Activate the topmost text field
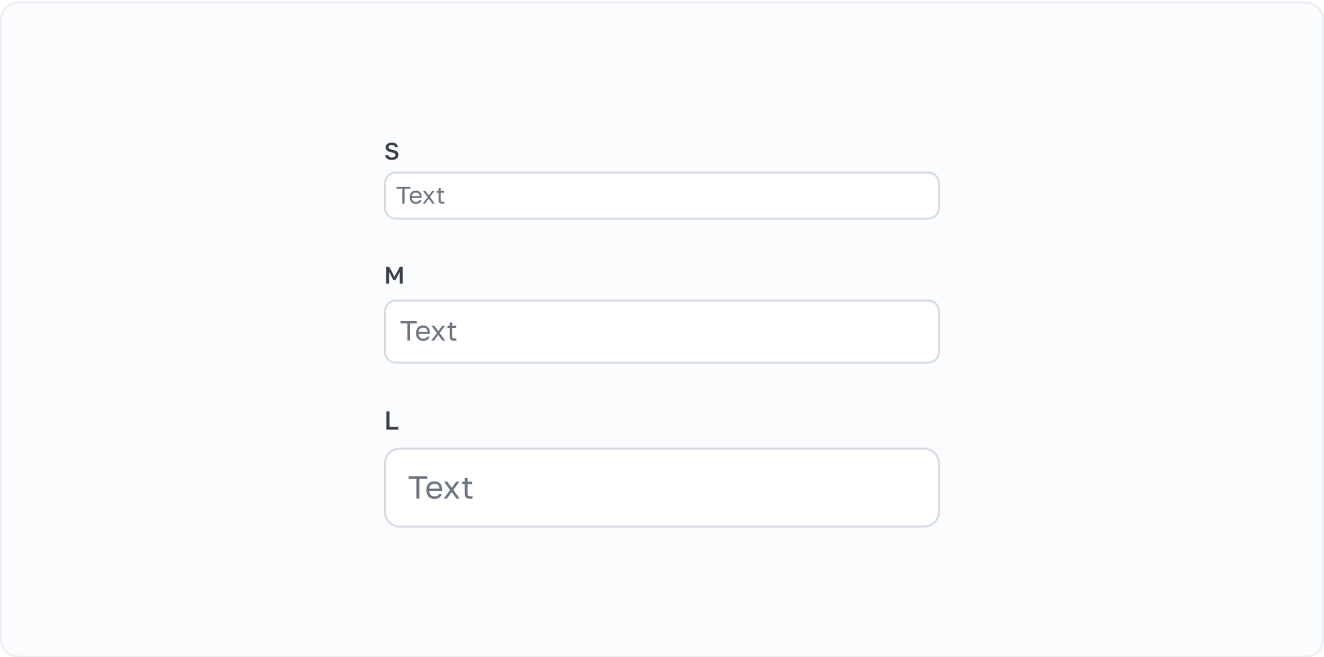 pyautogui.click(x=661, y=195)
